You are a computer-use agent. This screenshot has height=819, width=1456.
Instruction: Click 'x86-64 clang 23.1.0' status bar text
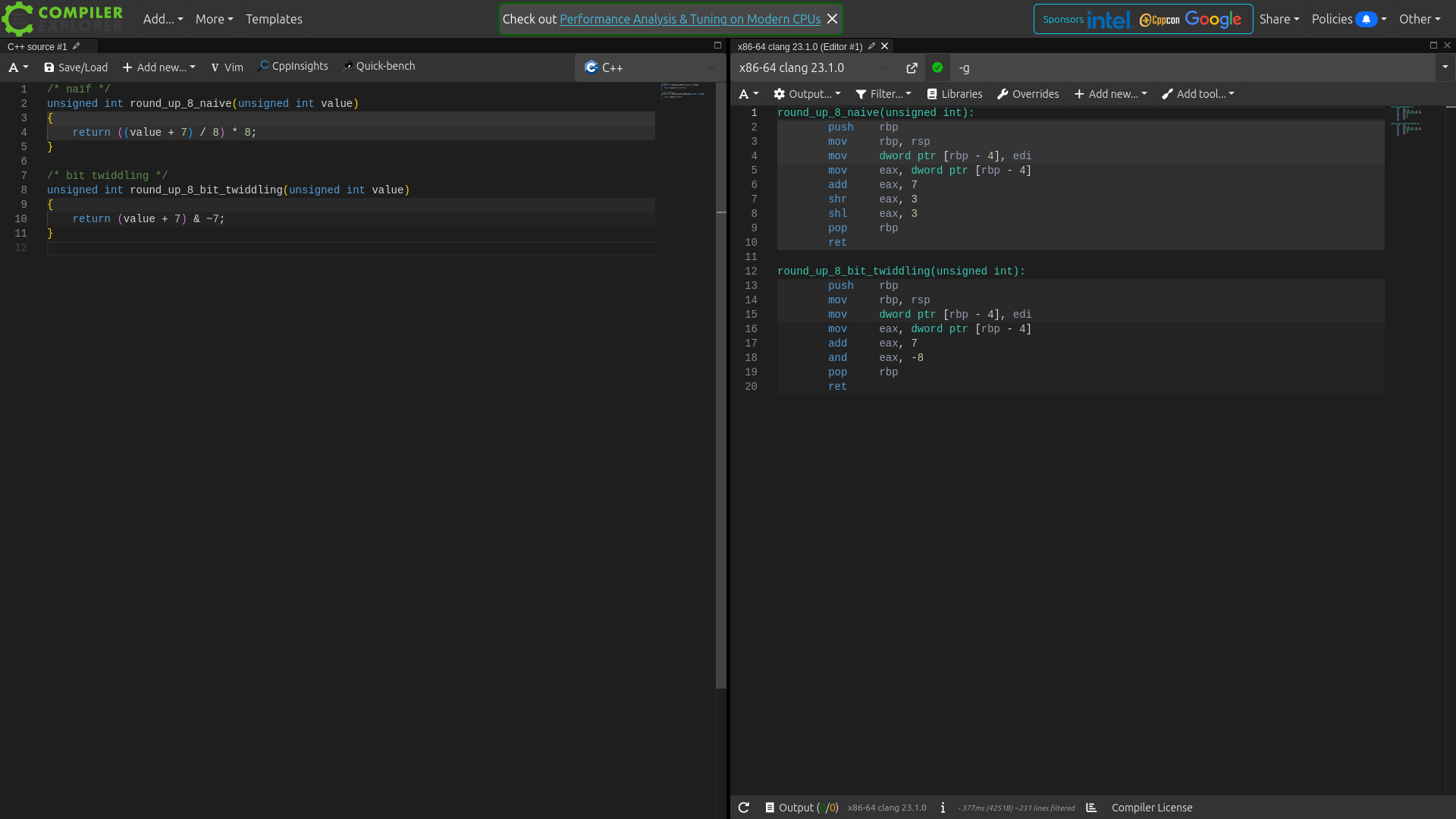(x=887, y=808)
